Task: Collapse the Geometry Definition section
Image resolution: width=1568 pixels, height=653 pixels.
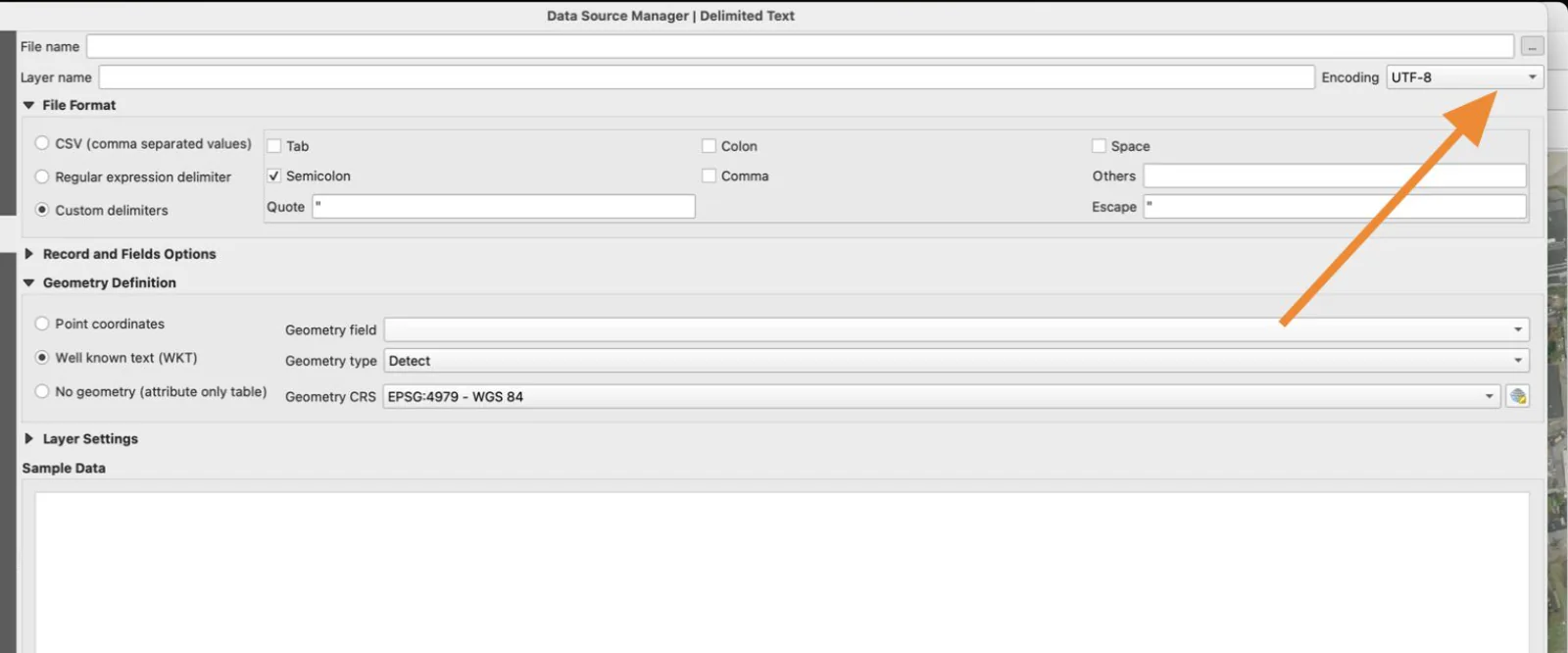Action: 28,282
